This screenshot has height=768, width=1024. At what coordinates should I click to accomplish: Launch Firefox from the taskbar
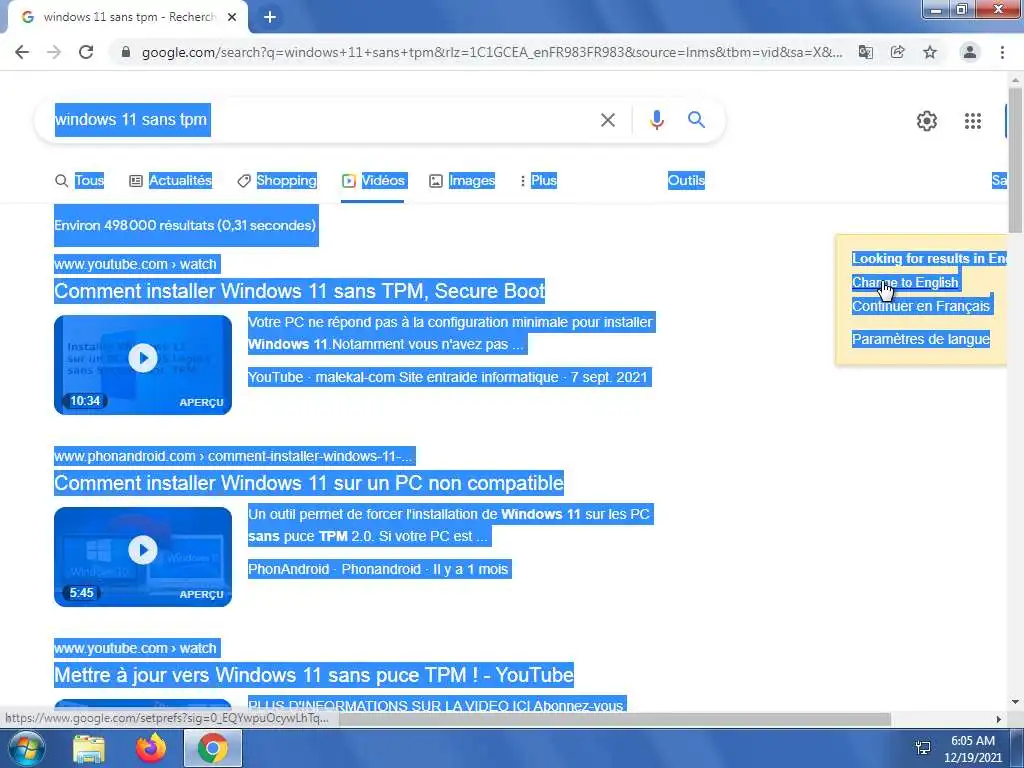click(151, 748)
